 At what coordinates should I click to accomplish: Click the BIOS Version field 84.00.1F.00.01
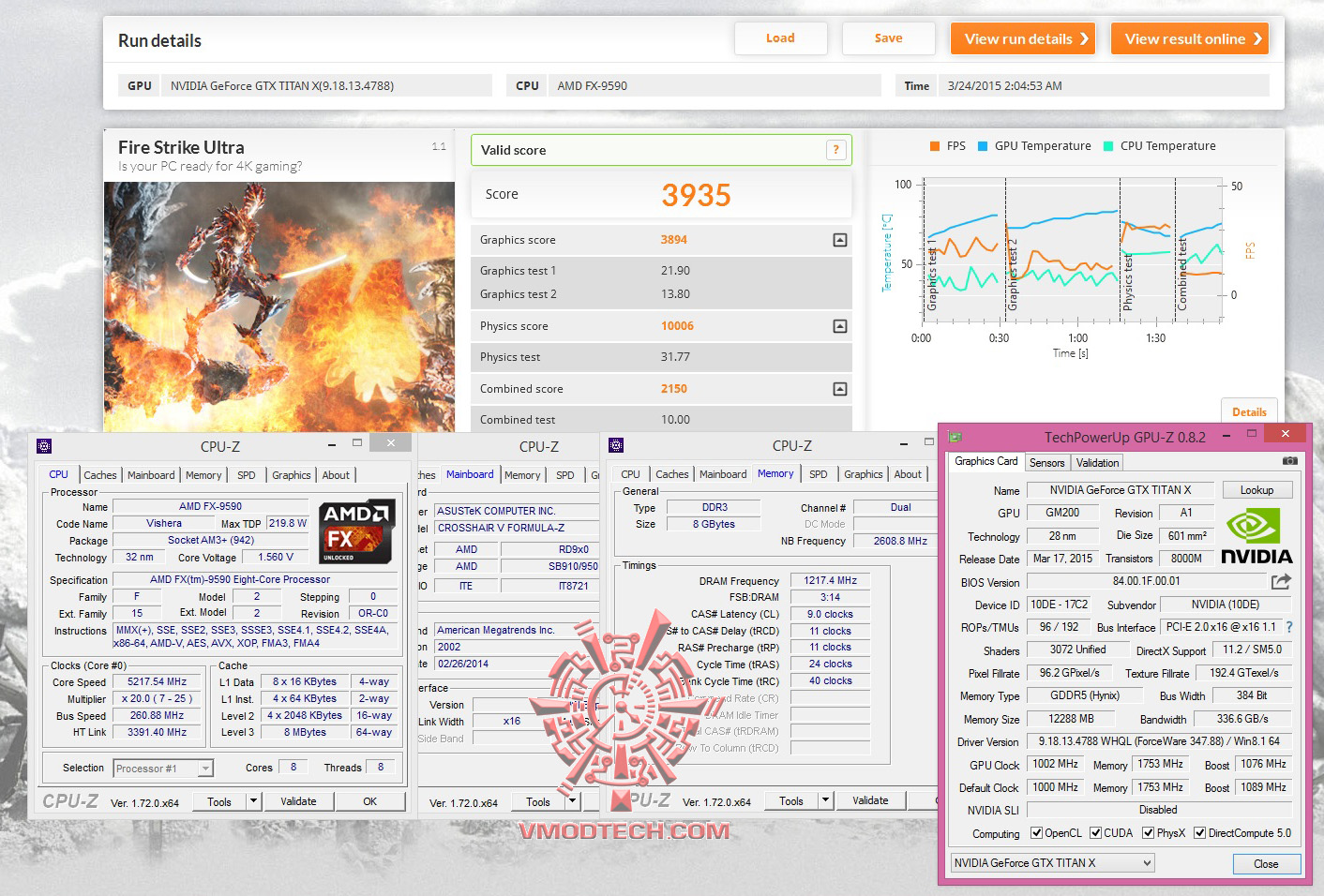(1146, 581)
